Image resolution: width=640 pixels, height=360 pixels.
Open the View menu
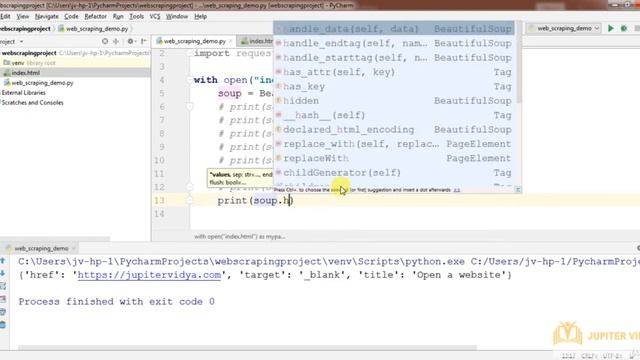(23, 16)
